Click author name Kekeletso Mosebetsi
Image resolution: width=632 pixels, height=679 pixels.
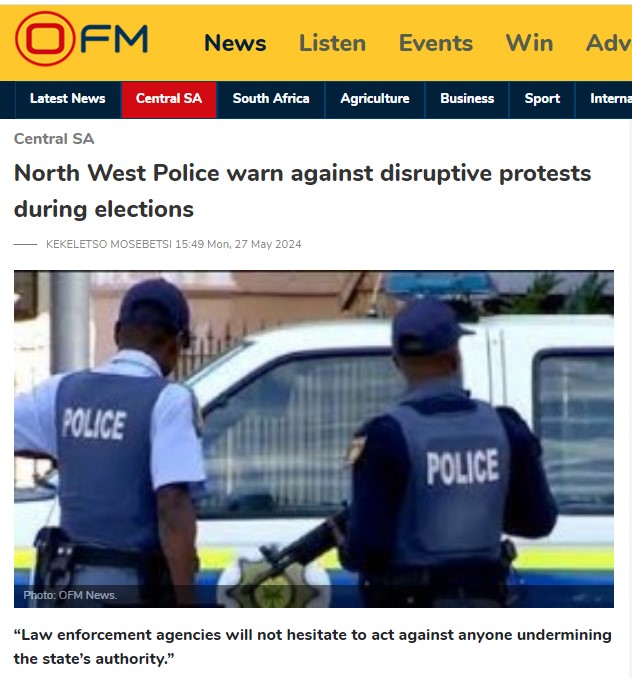tap(109, 244)
